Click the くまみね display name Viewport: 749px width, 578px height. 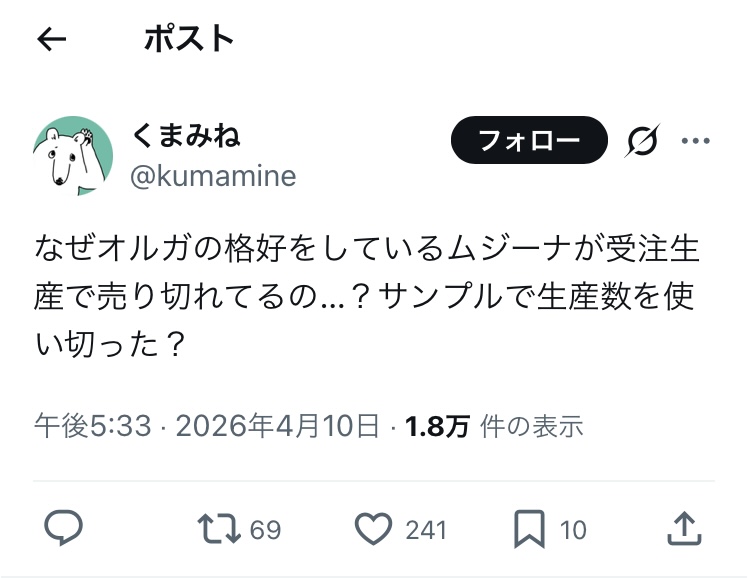click(186, 134)
